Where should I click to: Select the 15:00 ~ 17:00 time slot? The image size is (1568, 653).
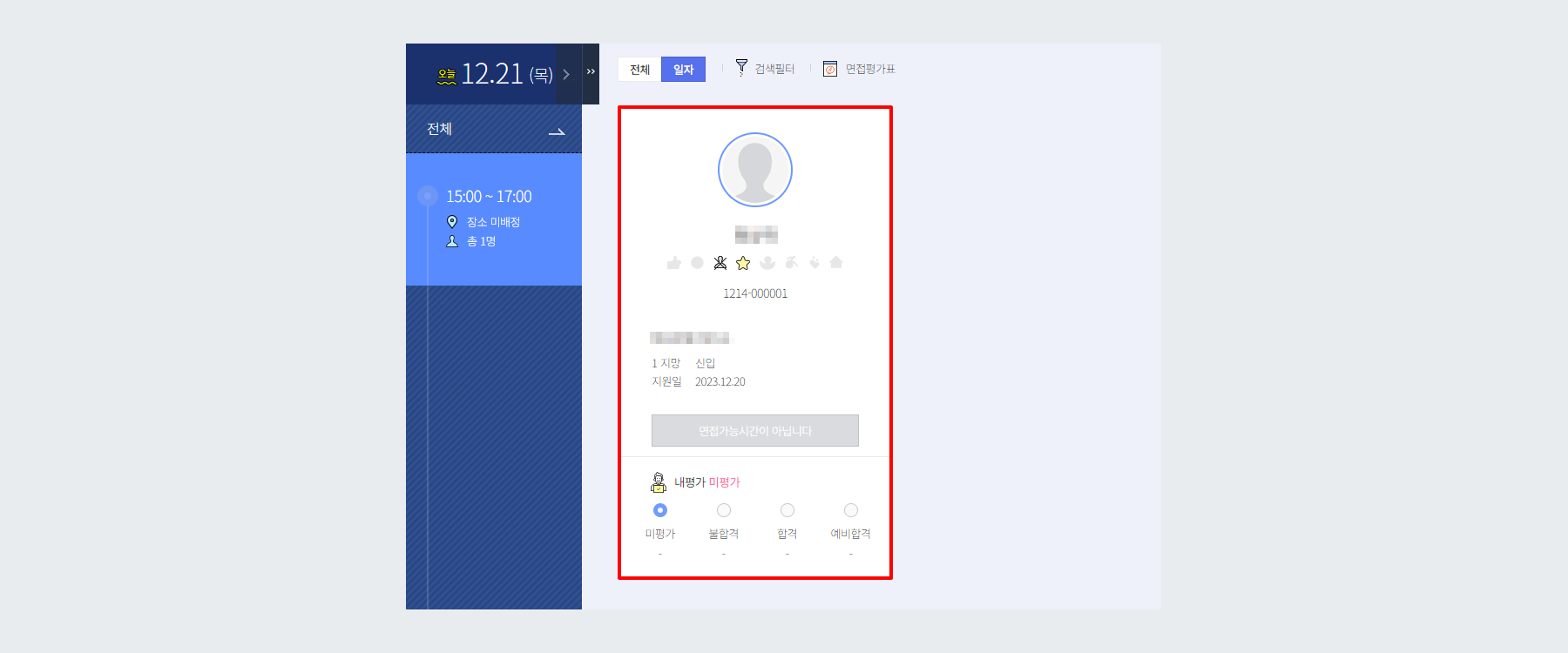click(494, 219)
